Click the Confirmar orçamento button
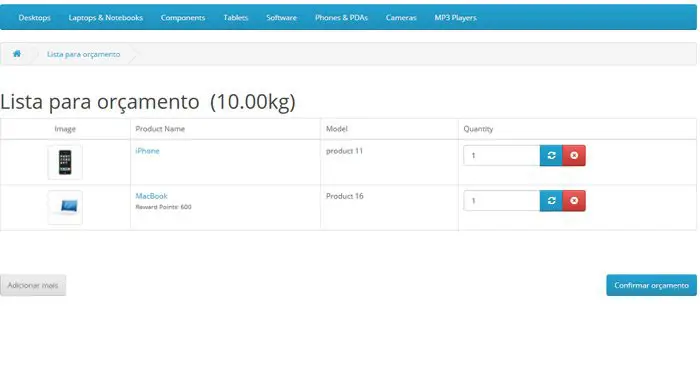 (651, 285)
